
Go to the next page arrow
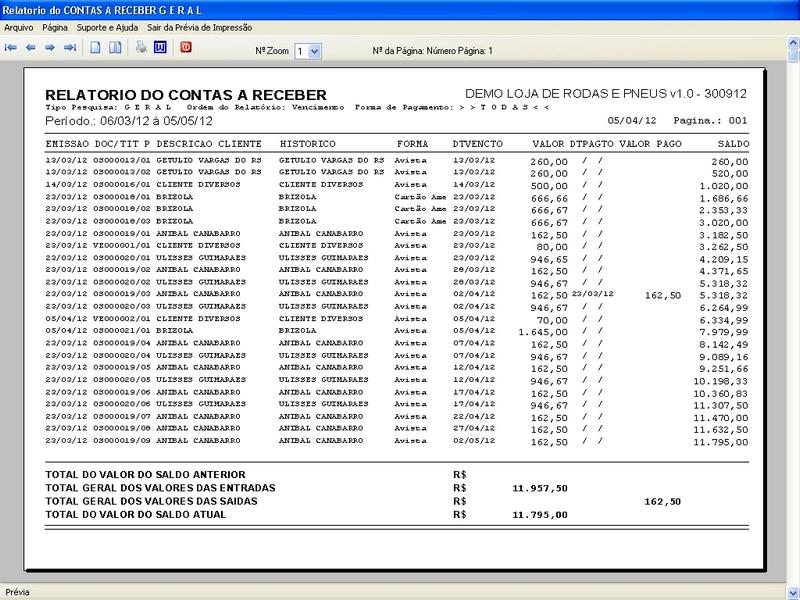pos(50,47)
